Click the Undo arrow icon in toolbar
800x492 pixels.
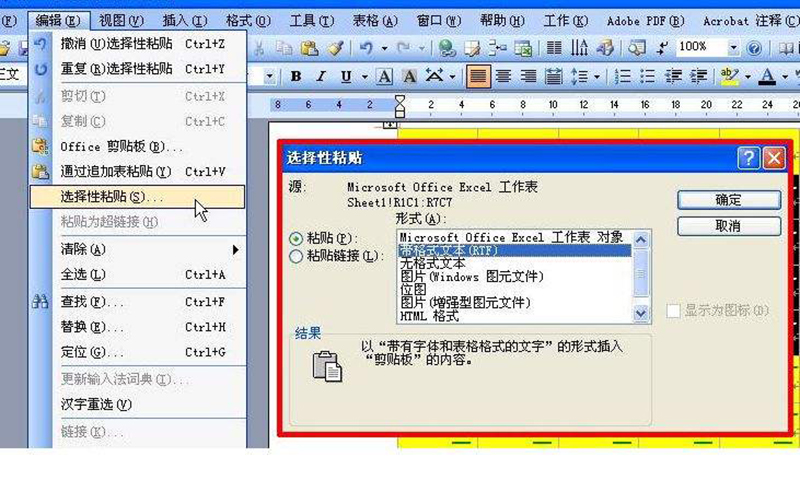(x=366, y=48)
